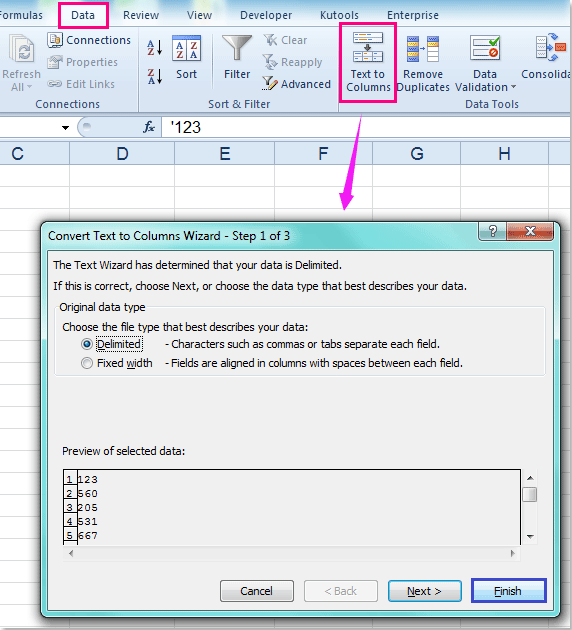This screenshot has width=572, height=630.
Task: Sort descending with the Z to A icon
Action: coord(155,76)
